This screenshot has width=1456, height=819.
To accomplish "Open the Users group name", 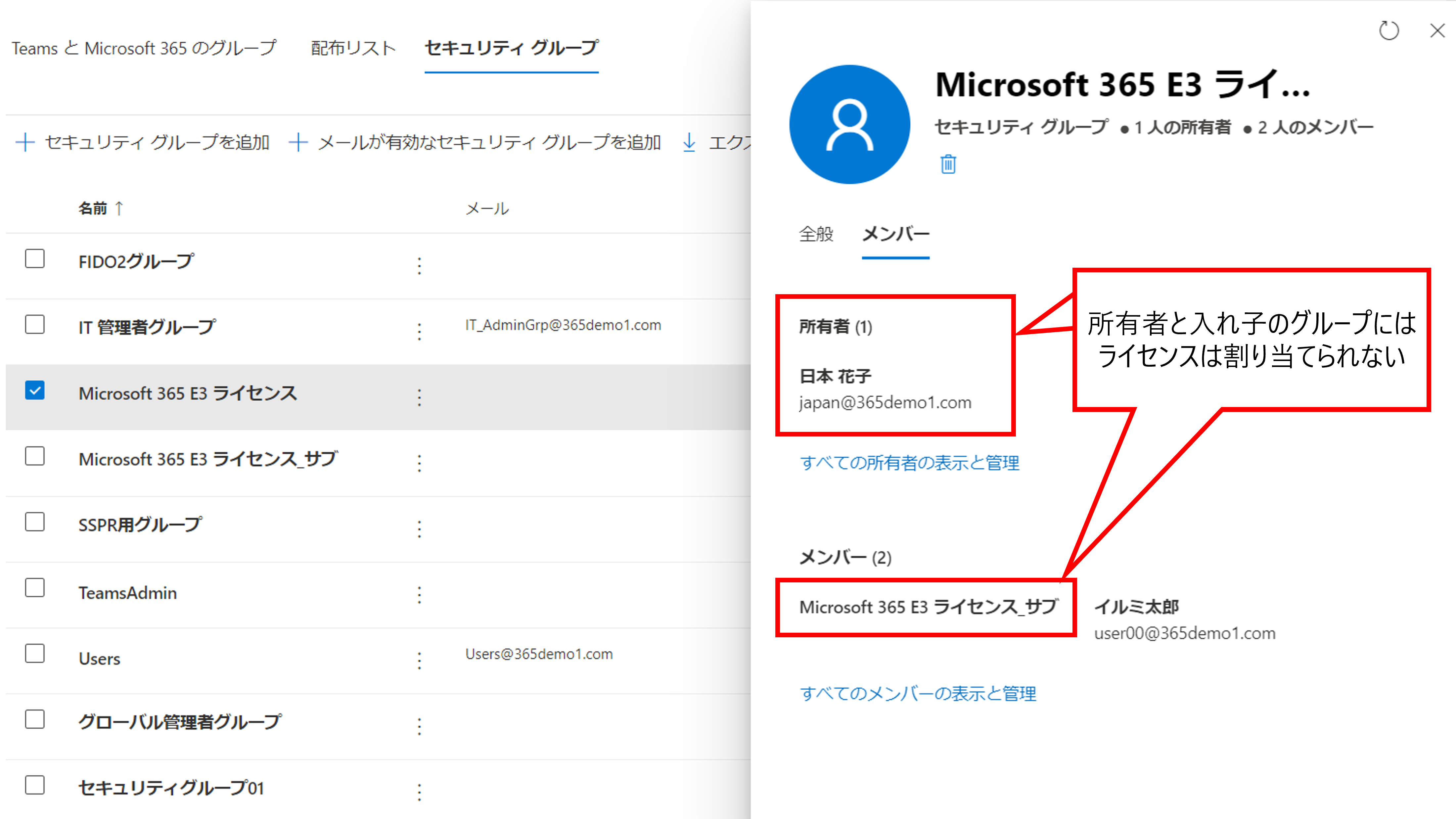I will [x=100, y=659].
